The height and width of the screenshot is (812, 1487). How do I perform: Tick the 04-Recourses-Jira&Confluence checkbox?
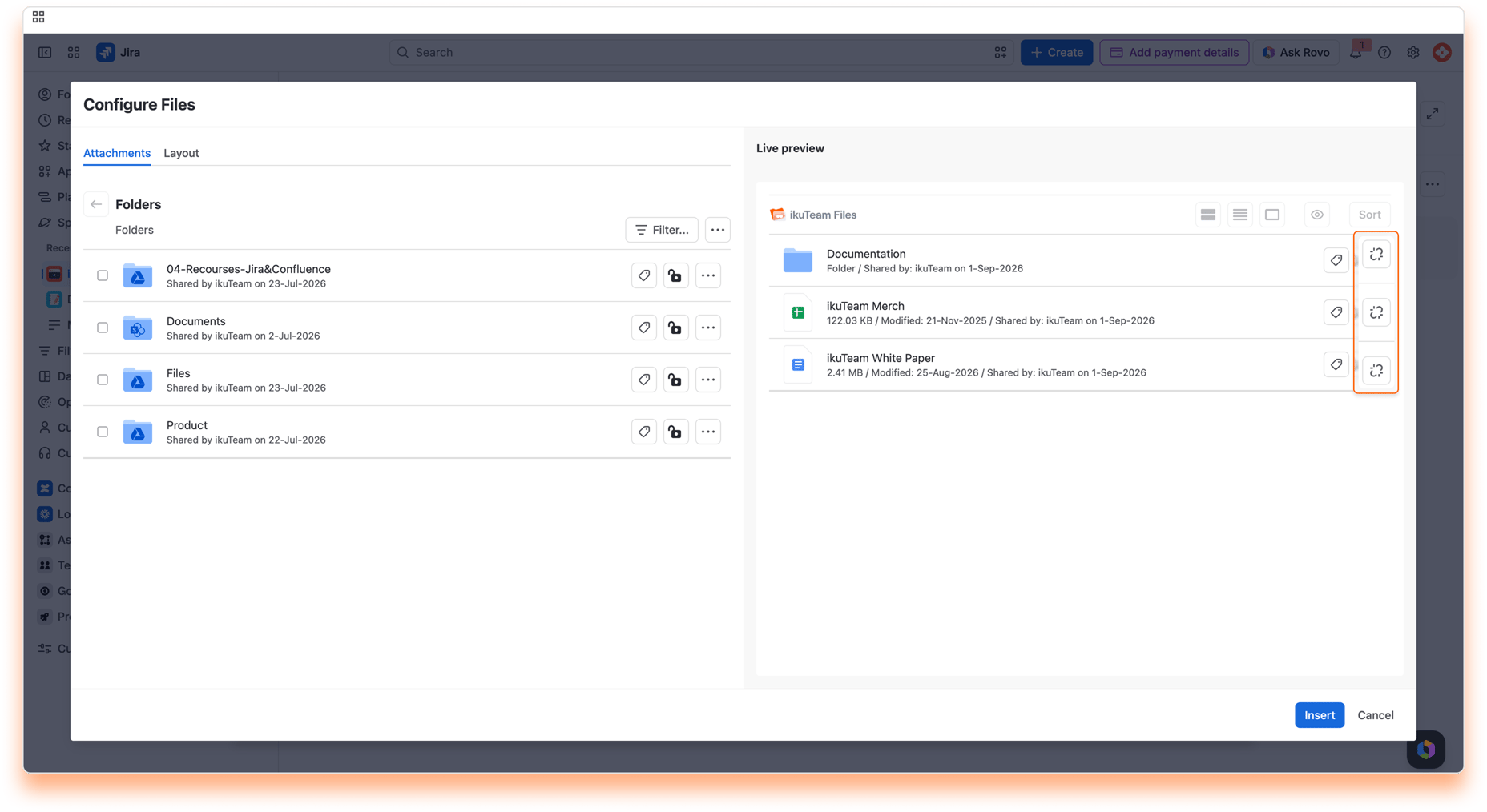(103, 275)
